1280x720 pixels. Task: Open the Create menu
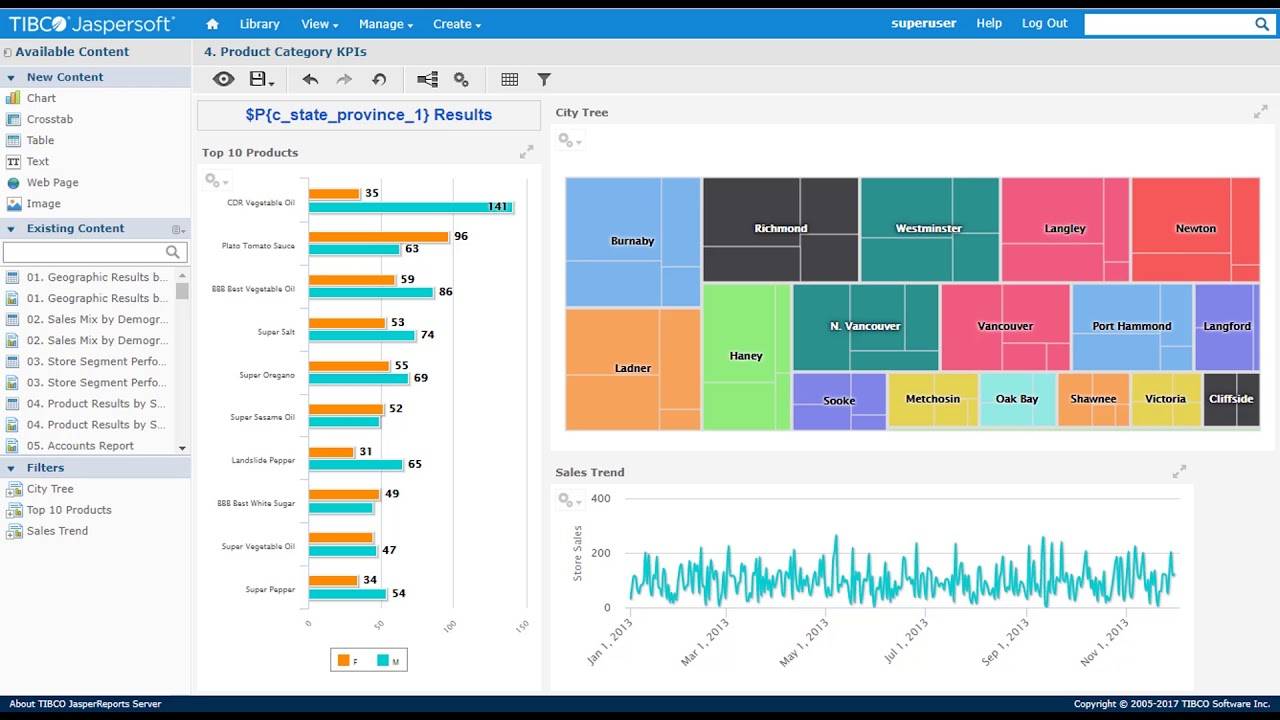(456, 24)
